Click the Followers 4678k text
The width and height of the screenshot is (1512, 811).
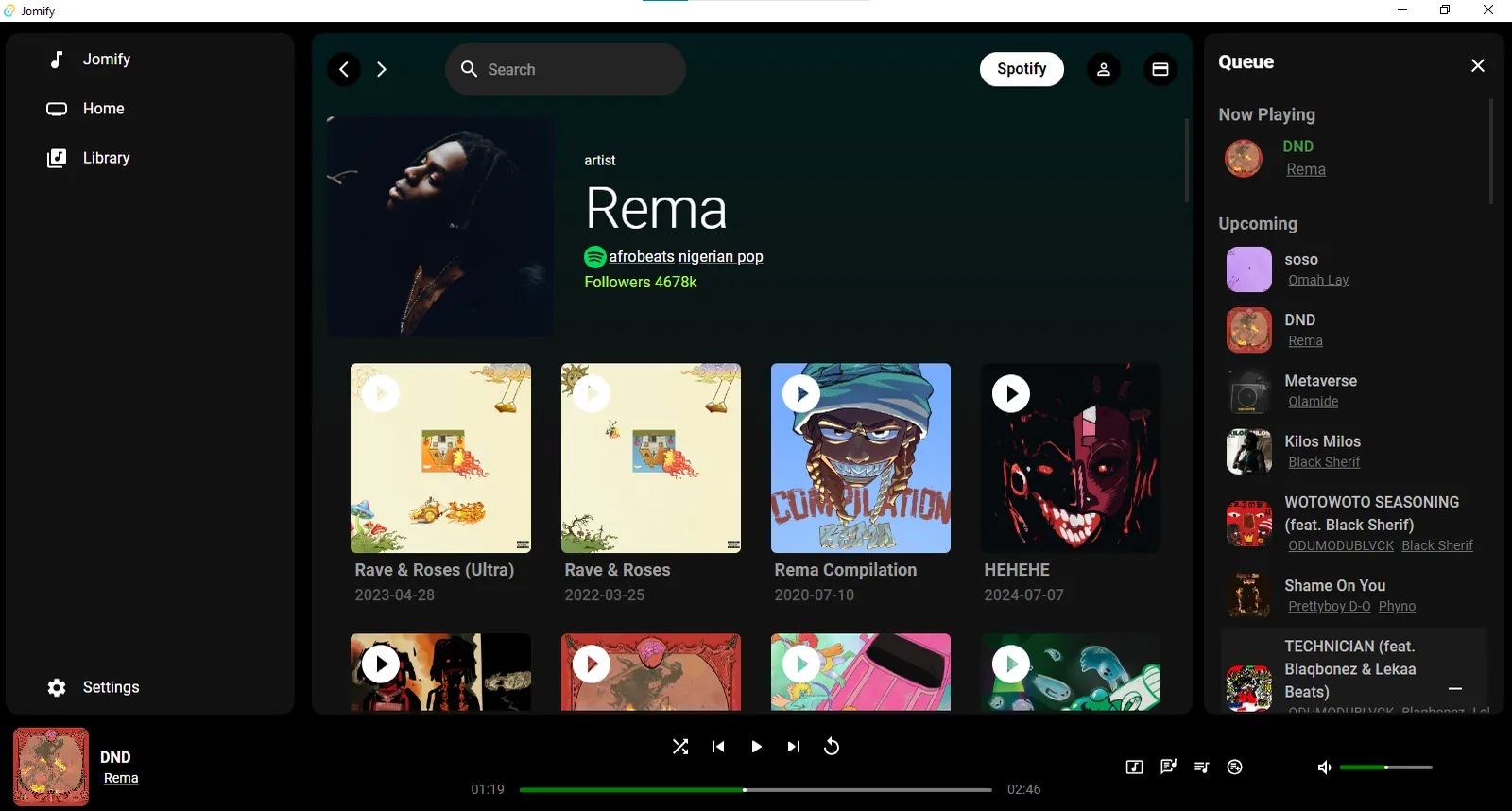pyautogui.click(x=641, y=282)
